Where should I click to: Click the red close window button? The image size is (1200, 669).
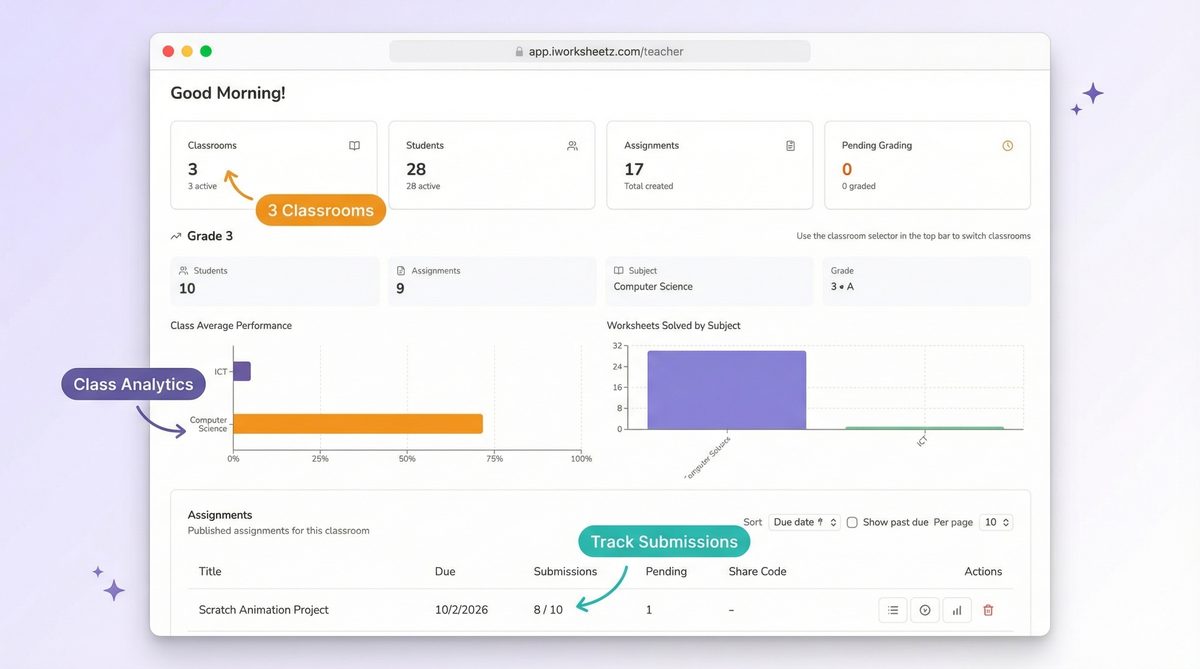168,51
